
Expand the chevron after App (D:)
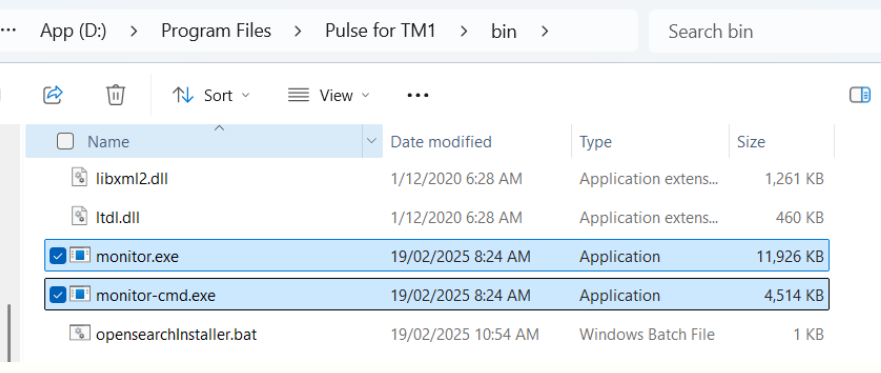tap(133, 31)
